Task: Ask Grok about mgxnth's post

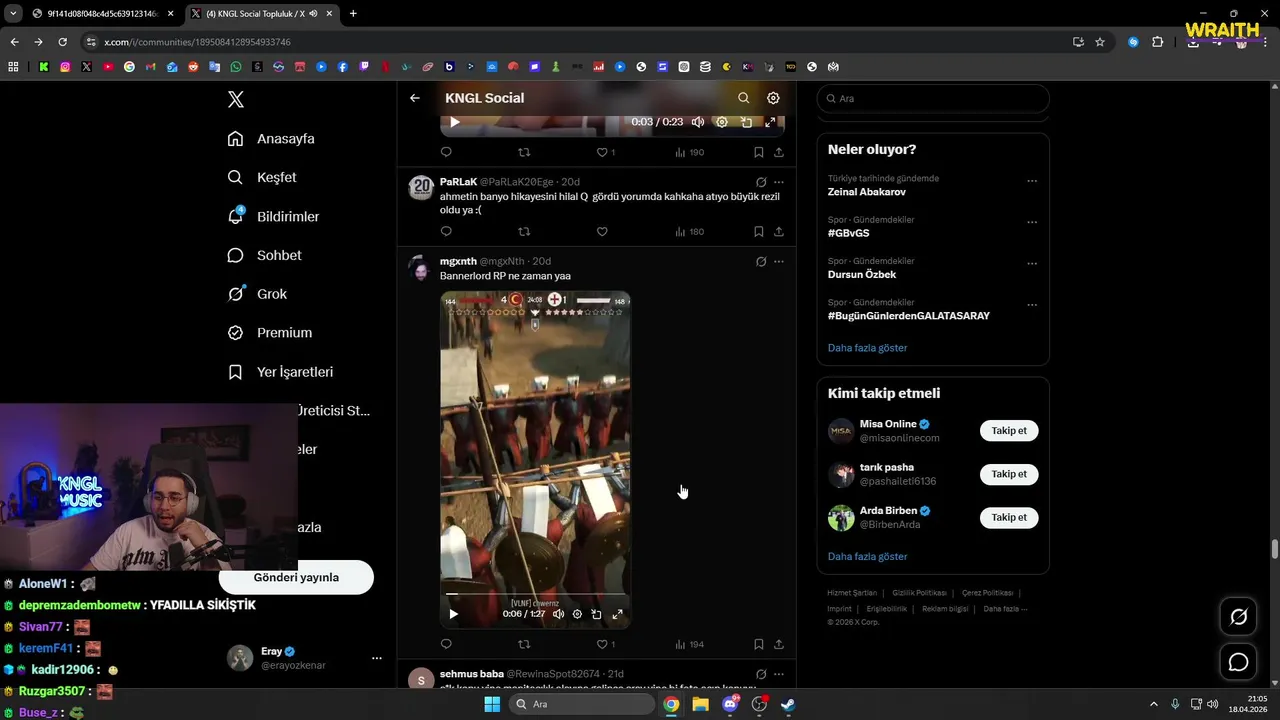Action: (x=761, y=261)
